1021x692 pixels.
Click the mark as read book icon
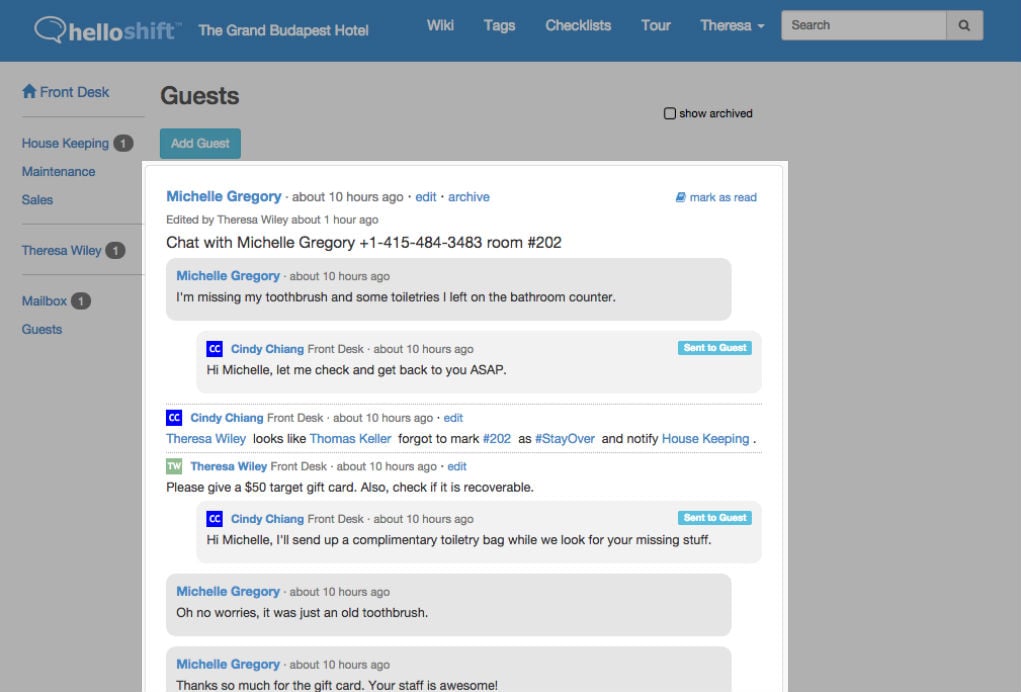coord(680,197)
